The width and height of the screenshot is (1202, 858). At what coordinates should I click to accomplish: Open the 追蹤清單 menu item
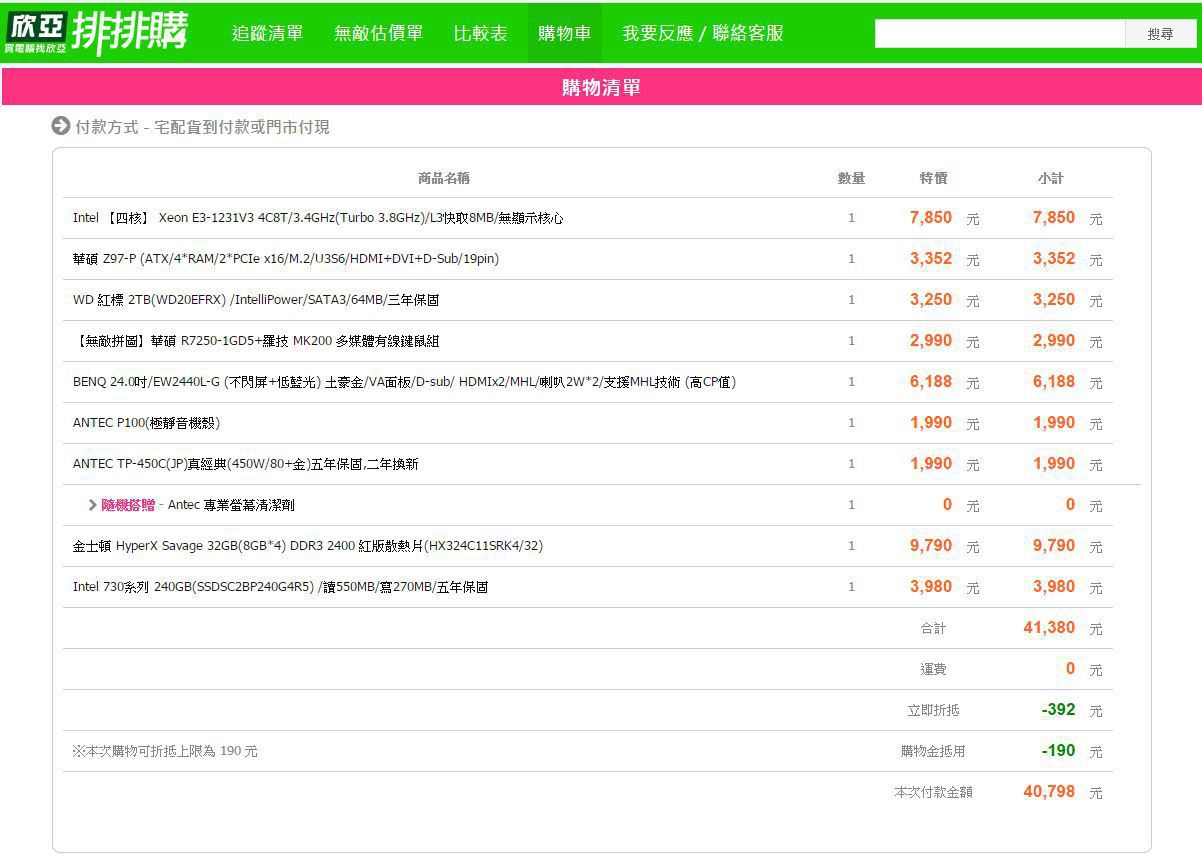(x=267, y=33)
